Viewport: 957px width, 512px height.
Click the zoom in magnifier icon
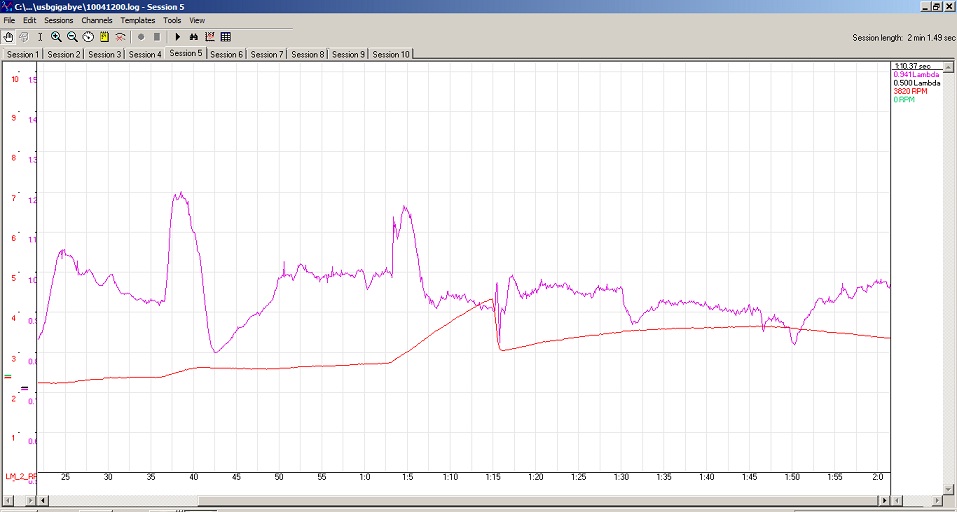[x=56, y=37]
